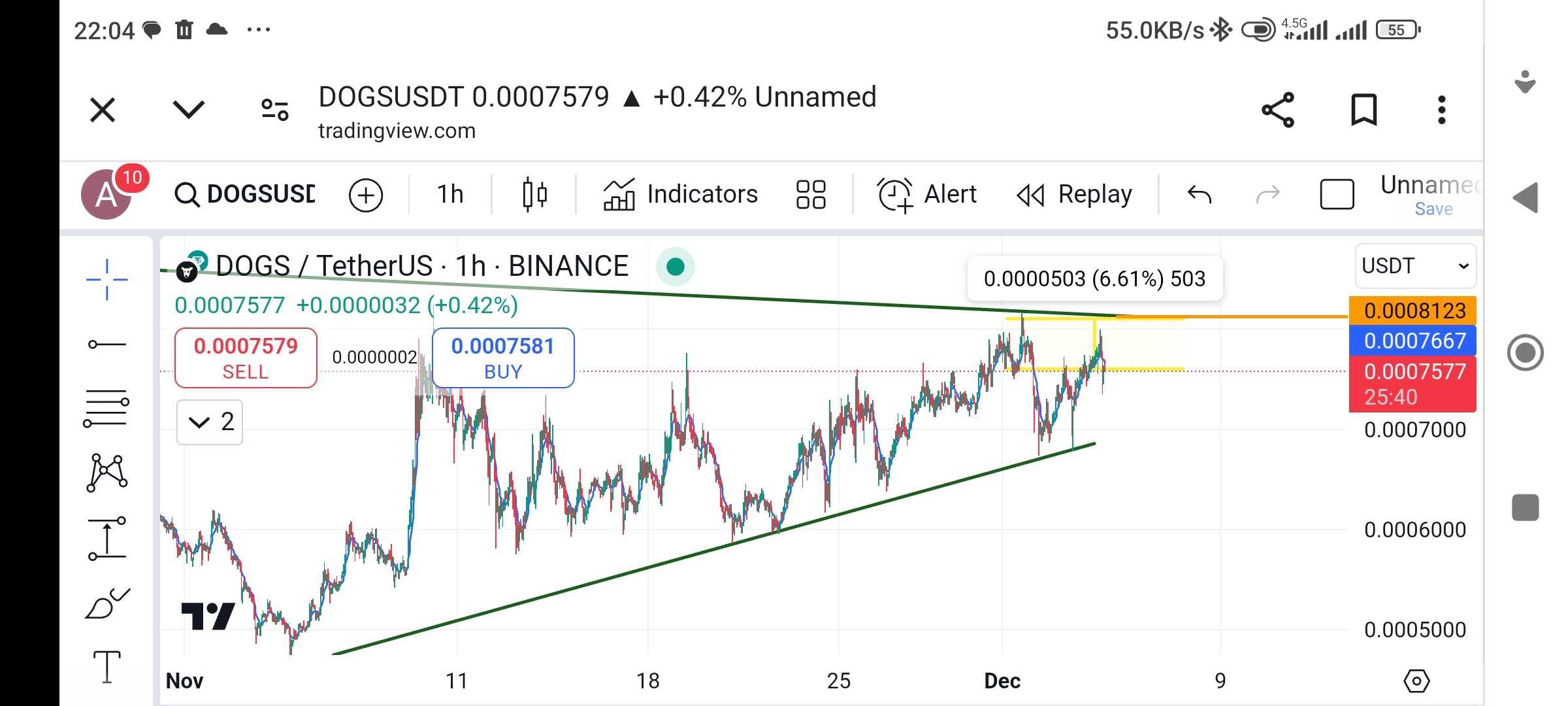Redo the chart action
1568x706 pixels.
coord(1268,194)
